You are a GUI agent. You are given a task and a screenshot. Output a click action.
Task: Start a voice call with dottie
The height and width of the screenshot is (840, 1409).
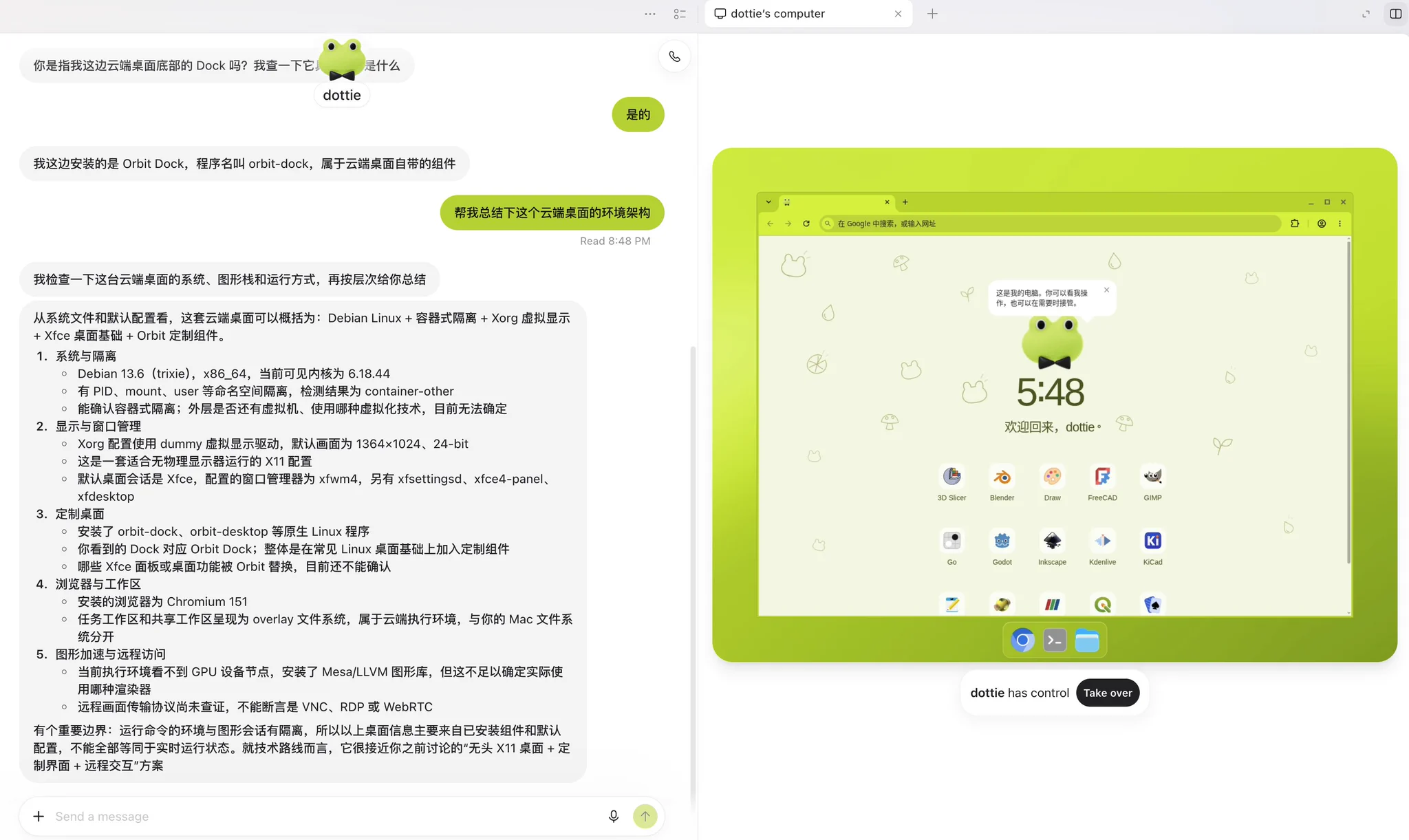(674, 56)
